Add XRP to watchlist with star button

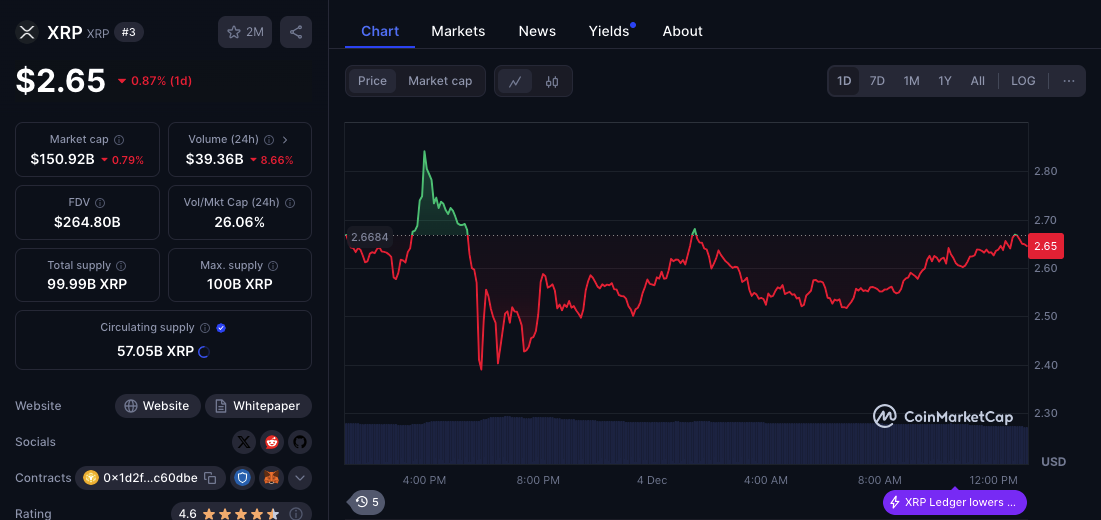point(245,32)
